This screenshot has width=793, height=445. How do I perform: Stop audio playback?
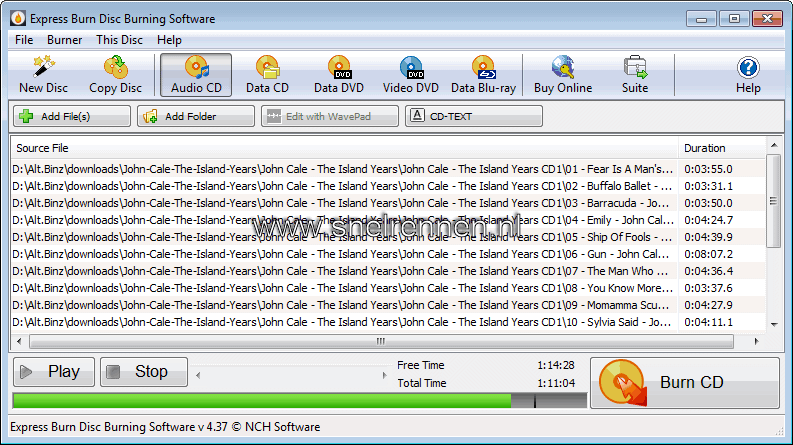(144, 372)
